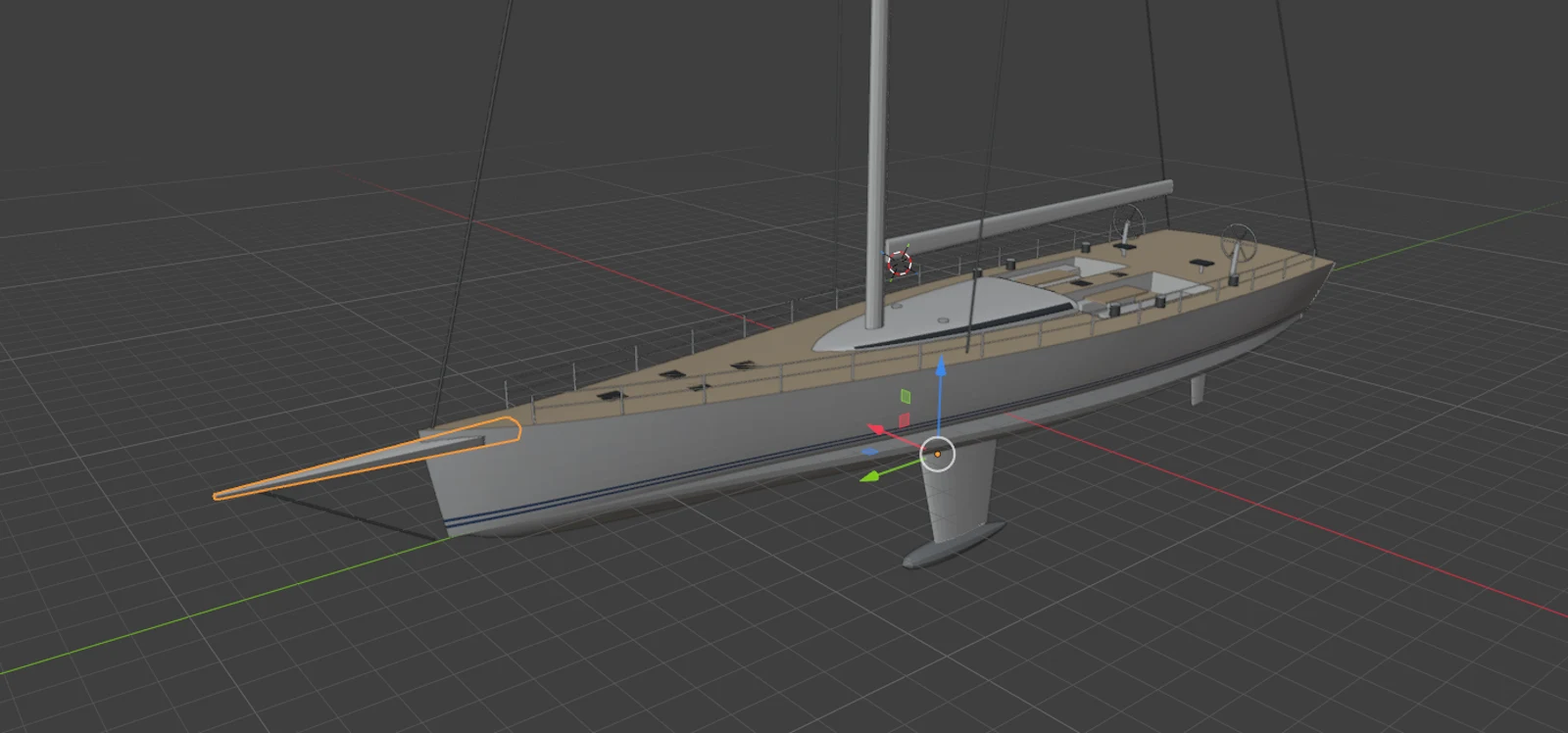Click the red plane handle of the gizmo

point(904,419)
